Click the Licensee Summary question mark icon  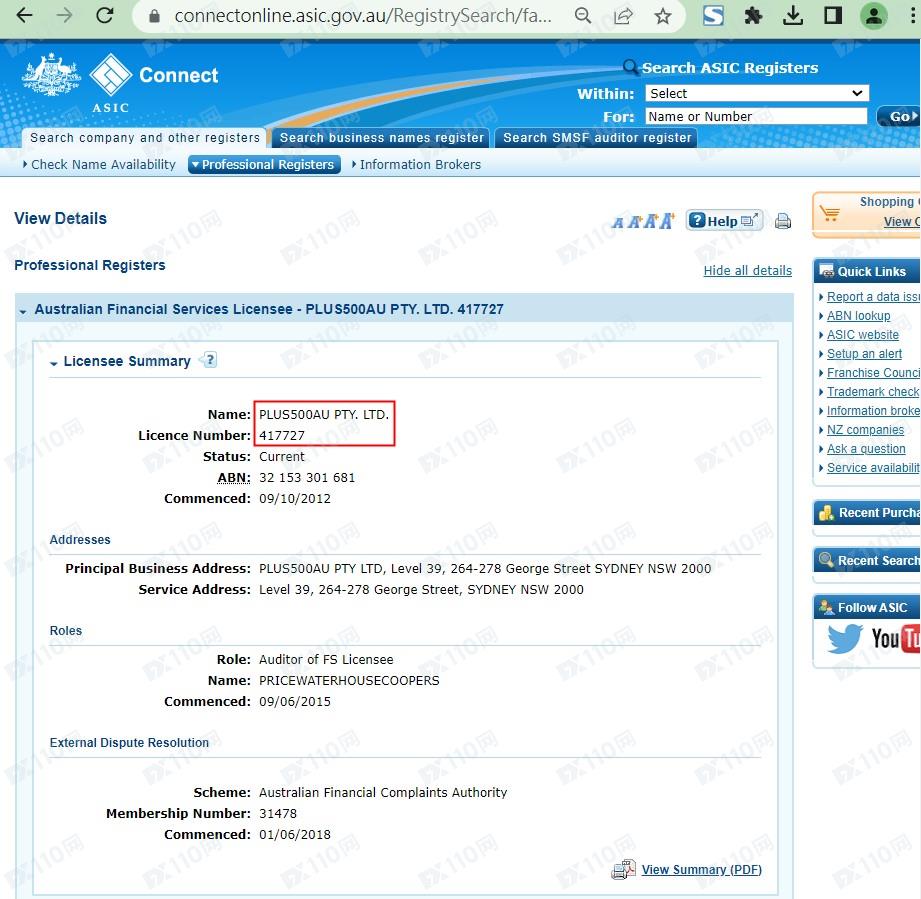209,359
